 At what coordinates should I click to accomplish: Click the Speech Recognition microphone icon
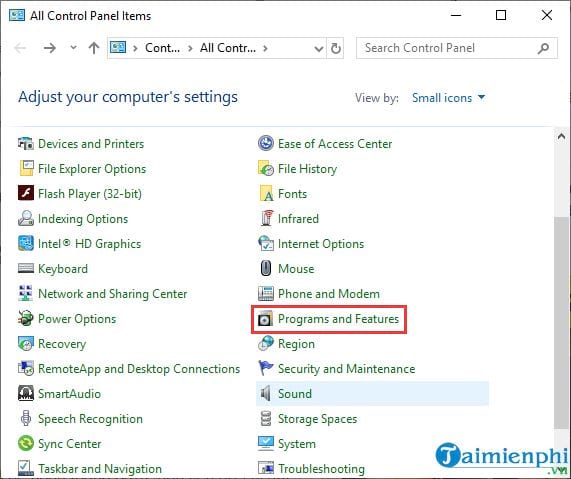click(25, 418)
